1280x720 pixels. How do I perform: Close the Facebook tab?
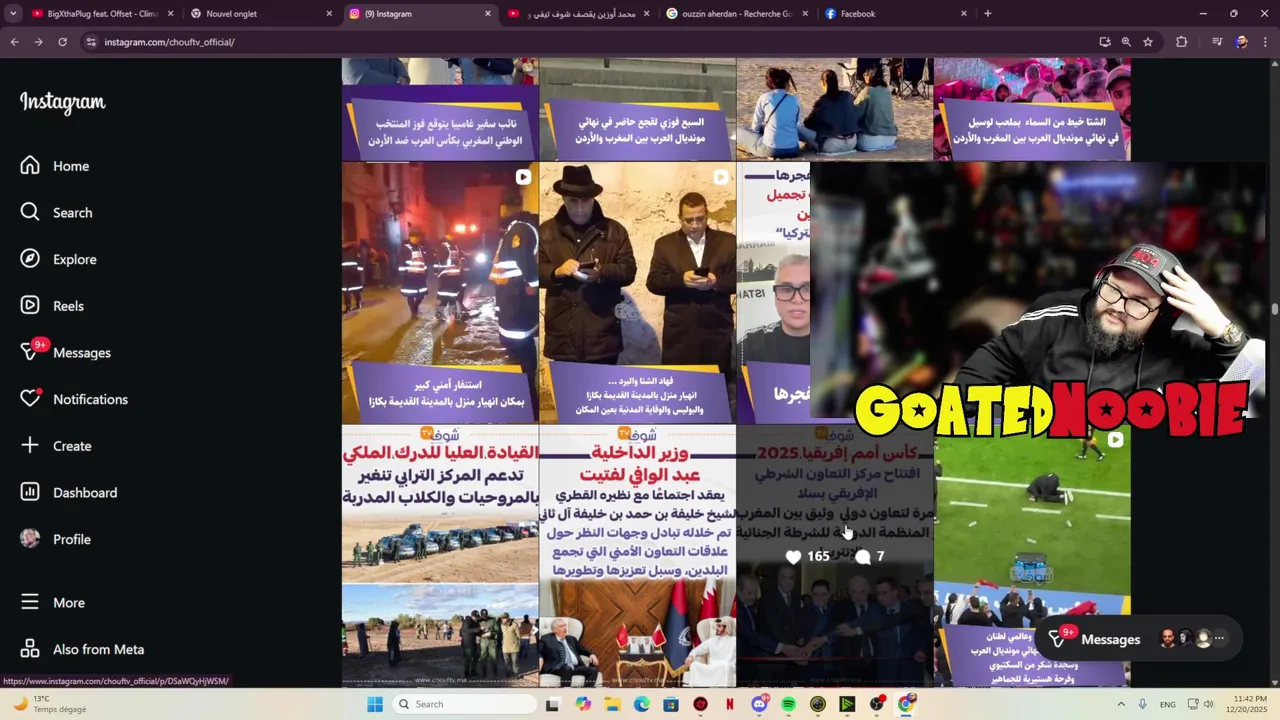(964, 14)
